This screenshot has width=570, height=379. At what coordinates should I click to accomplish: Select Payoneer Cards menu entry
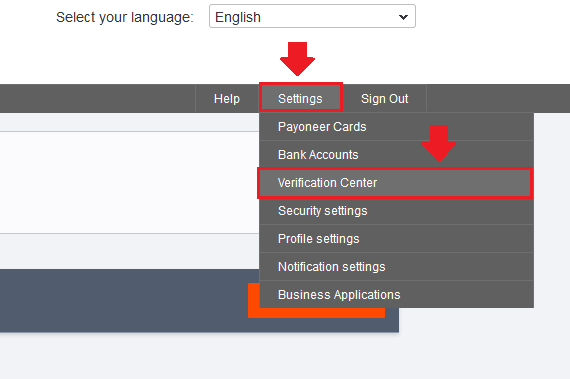tap(396, 126)
